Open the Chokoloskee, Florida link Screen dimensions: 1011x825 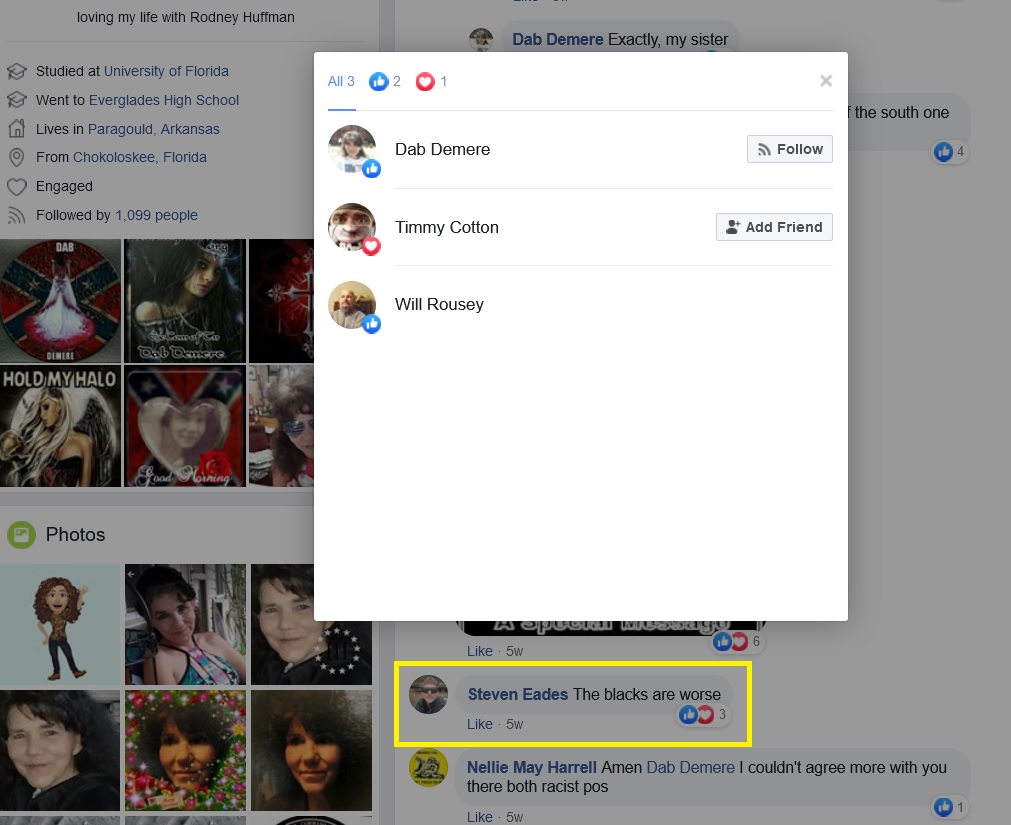[140, 157]
